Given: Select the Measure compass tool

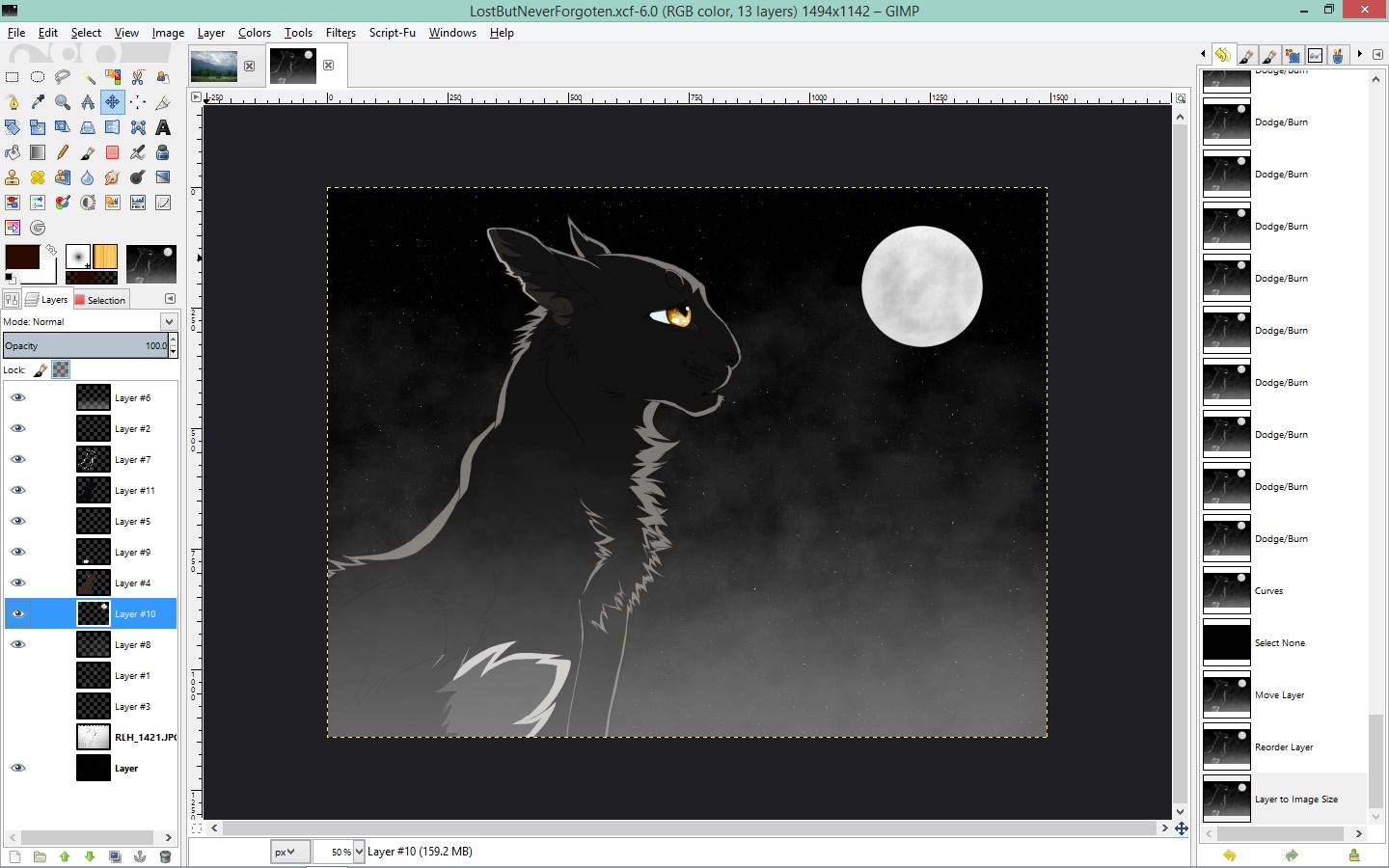Looking at the screenshot, I should (88, 102).
